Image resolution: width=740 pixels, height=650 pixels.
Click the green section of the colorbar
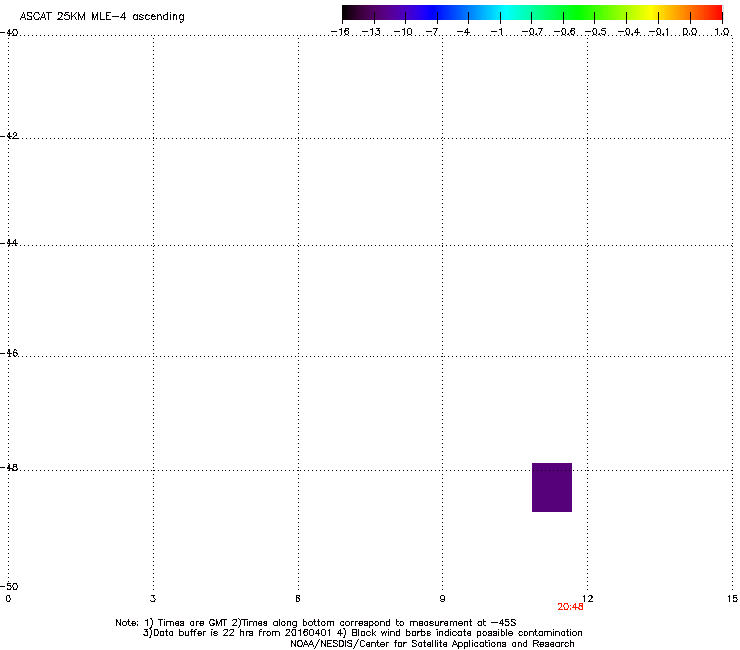click(579, 13)
